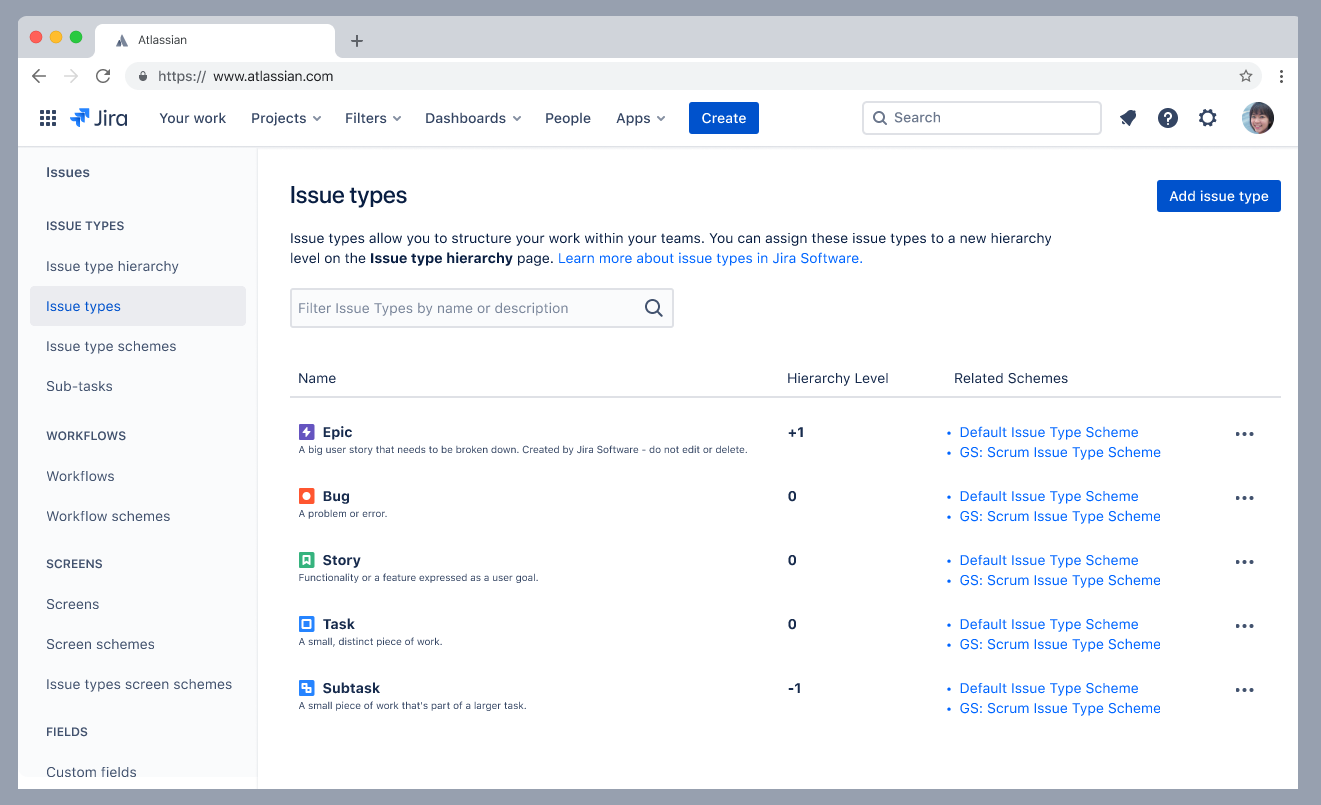Viewport: 1321px width, 805px height.
Task: Open Jira settings gear icon
Action: pyautogui.click(x=1208, y=117)
